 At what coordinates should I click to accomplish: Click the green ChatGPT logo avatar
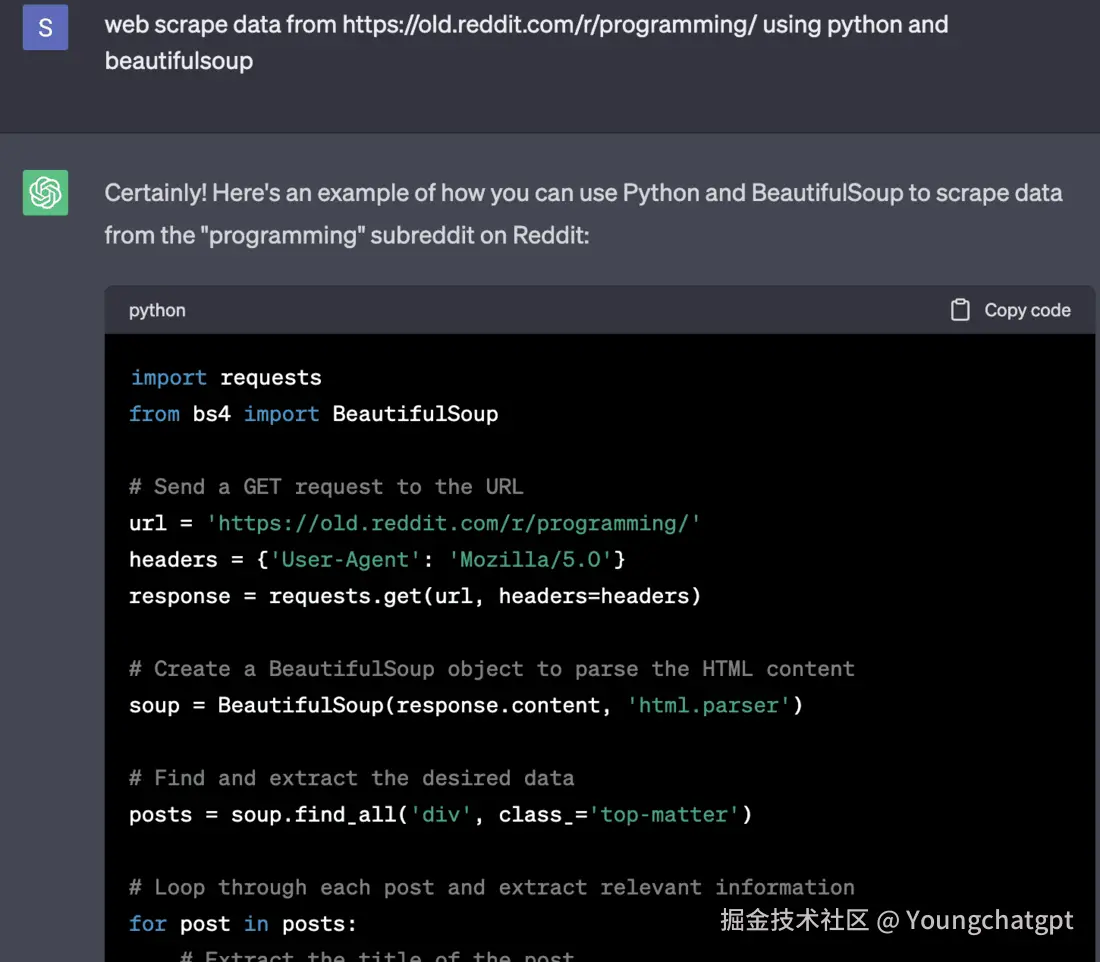click(x=45, y=192)
